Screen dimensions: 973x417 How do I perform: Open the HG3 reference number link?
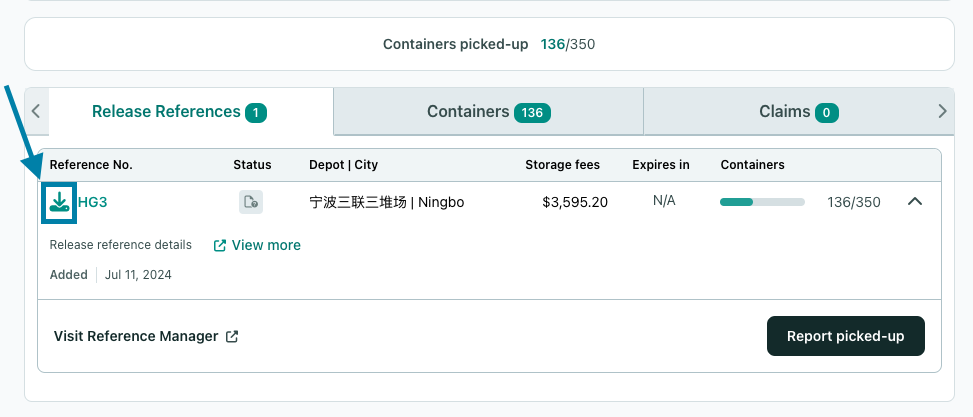(92, 202)
